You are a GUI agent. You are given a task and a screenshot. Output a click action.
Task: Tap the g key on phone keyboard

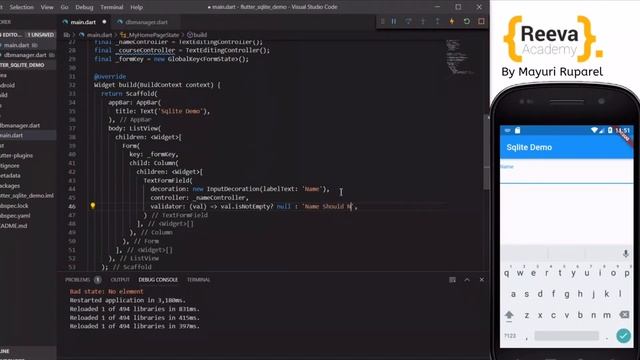pyautogui.click(x=567, y=294)
